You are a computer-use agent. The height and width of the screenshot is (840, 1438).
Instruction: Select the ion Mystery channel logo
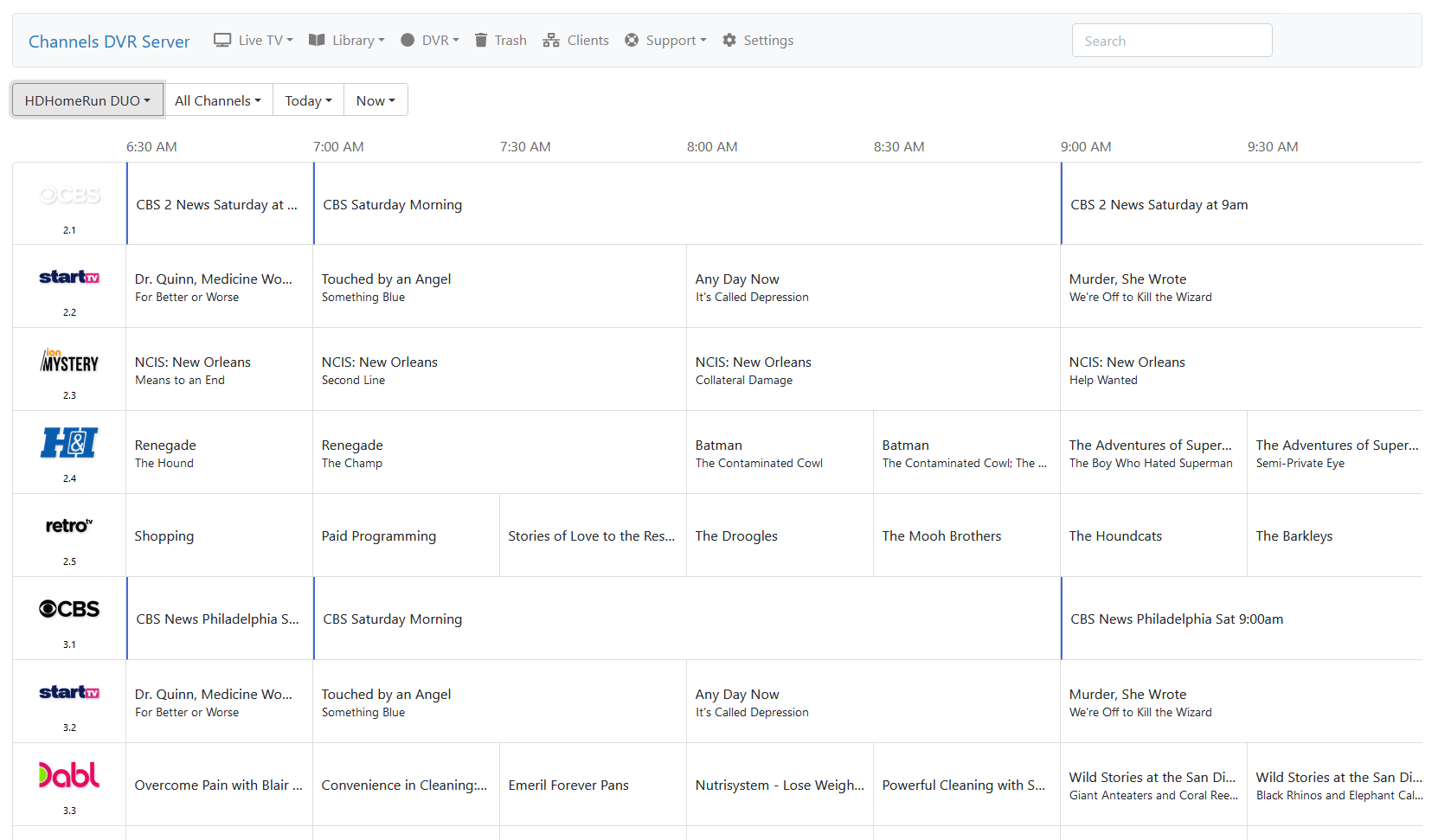tap(69, 361)
